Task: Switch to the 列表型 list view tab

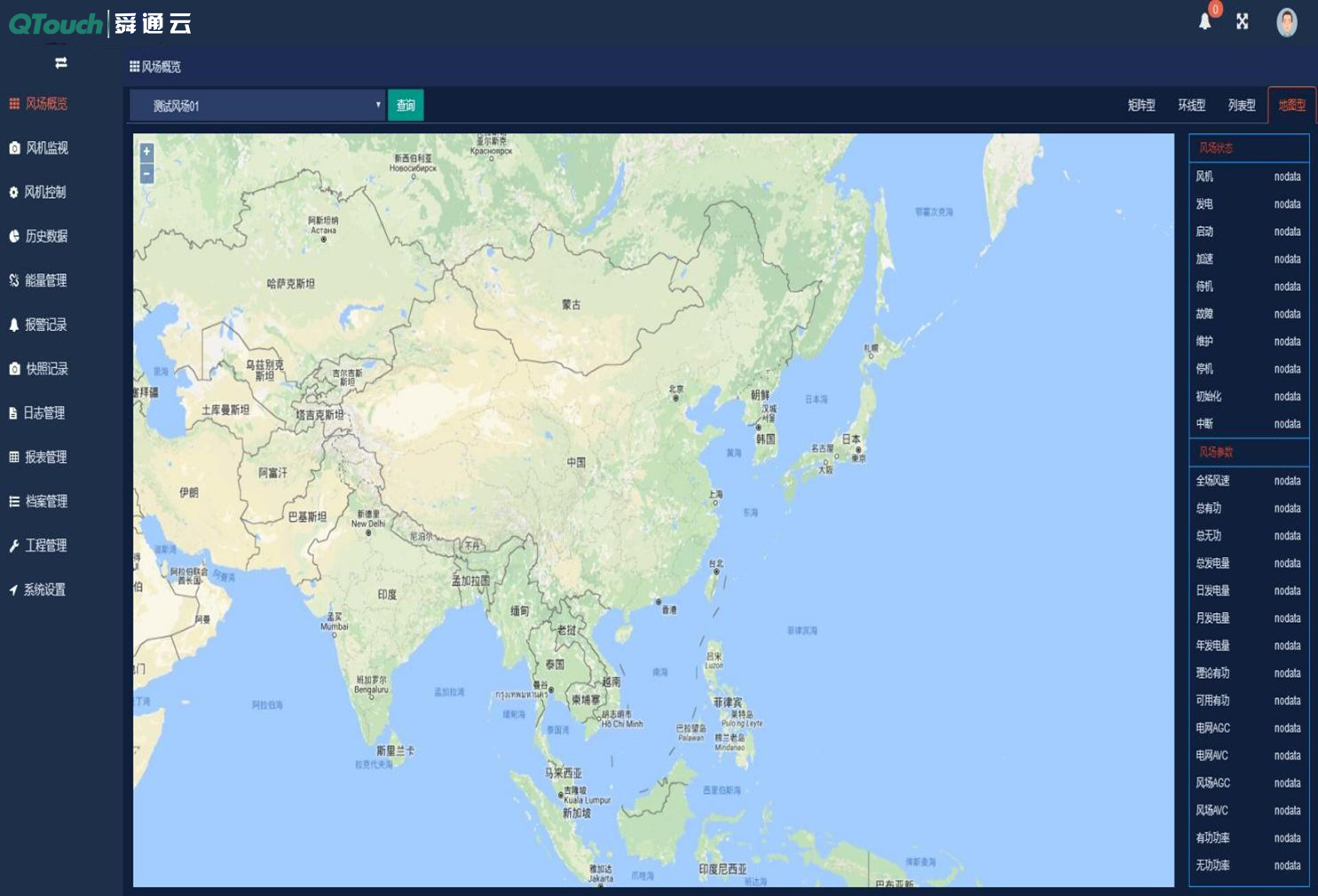Action: point(1240,105)
